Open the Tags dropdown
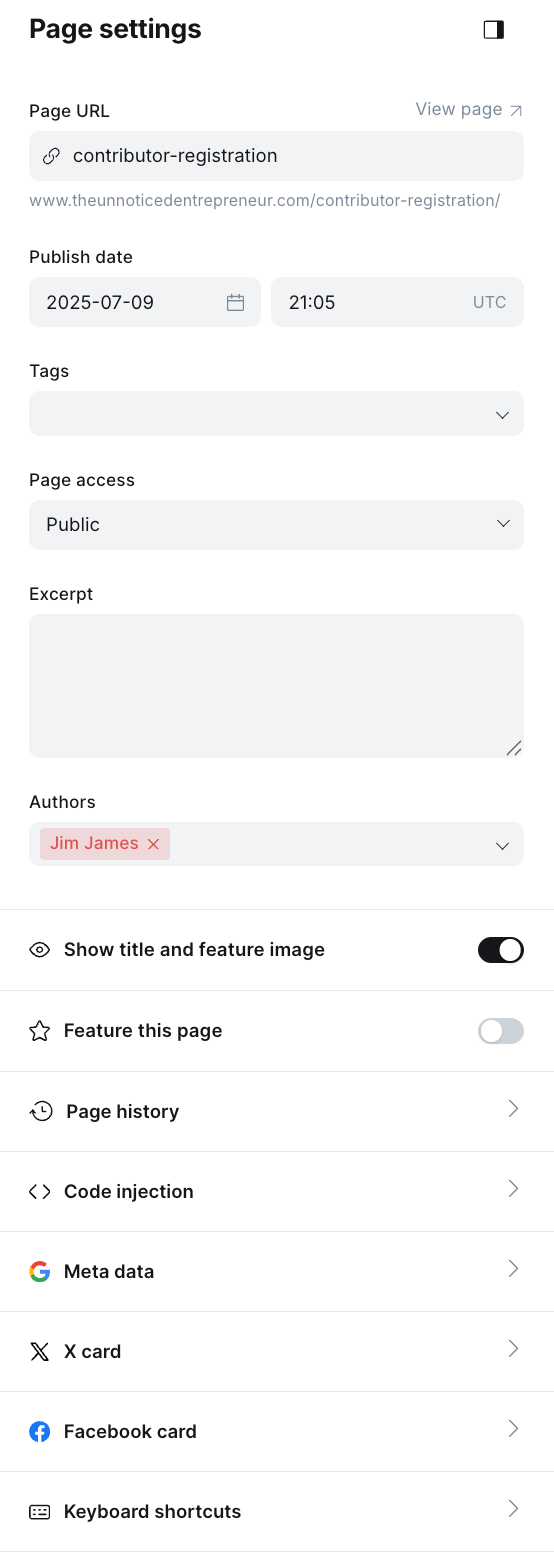The height and width of the screenshot is (1566, 554). (x=276, y=414)
